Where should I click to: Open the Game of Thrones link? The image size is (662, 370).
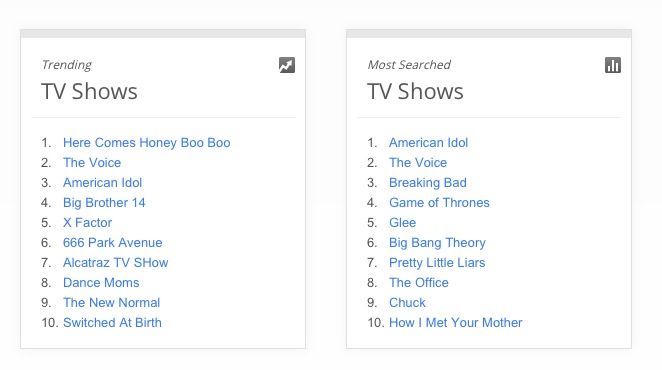click(x=439, y=203)
